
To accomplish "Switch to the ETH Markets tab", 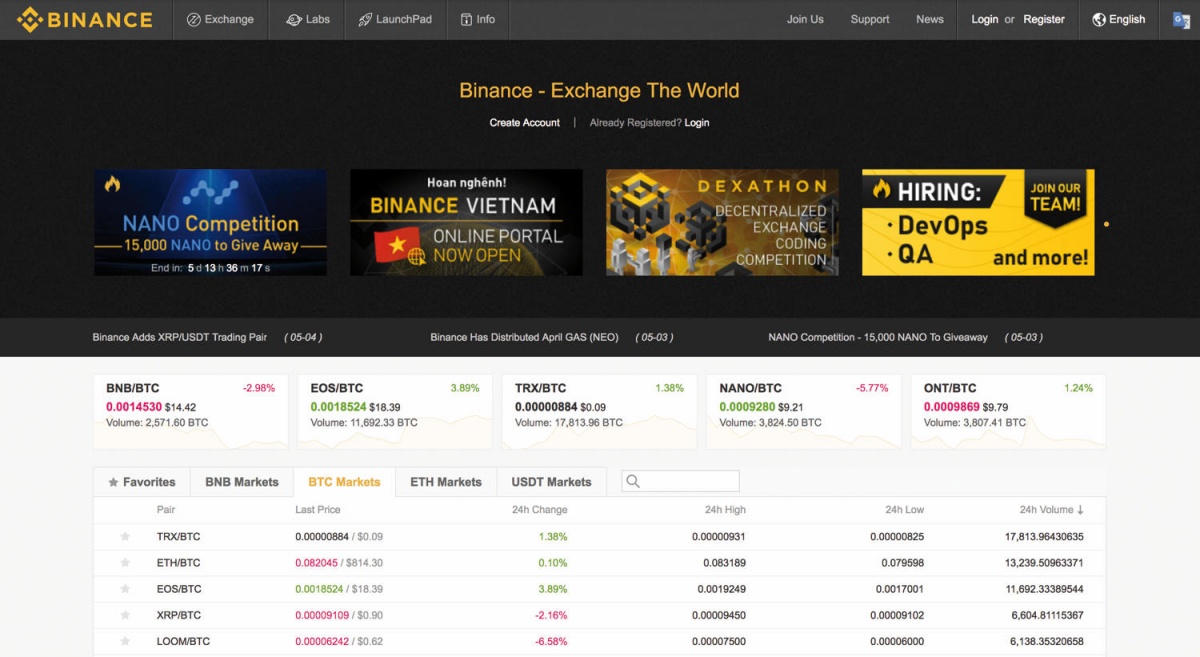I will tap(446, 482).
